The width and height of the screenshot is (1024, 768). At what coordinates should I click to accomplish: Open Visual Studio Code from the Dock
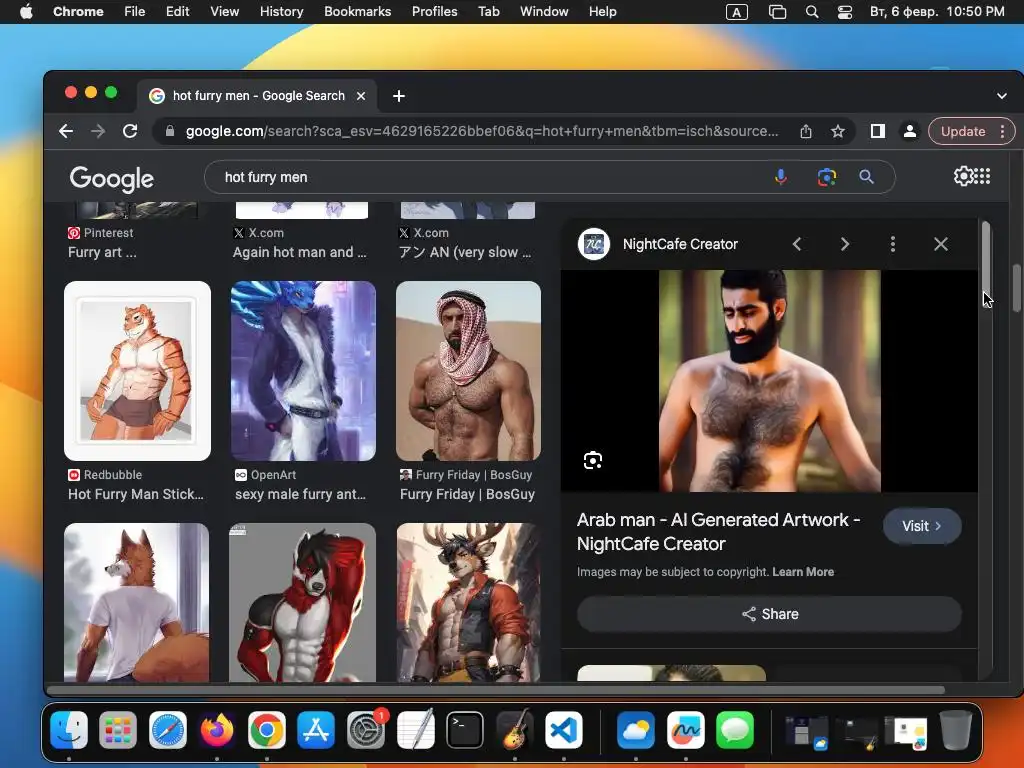(564, 729)
